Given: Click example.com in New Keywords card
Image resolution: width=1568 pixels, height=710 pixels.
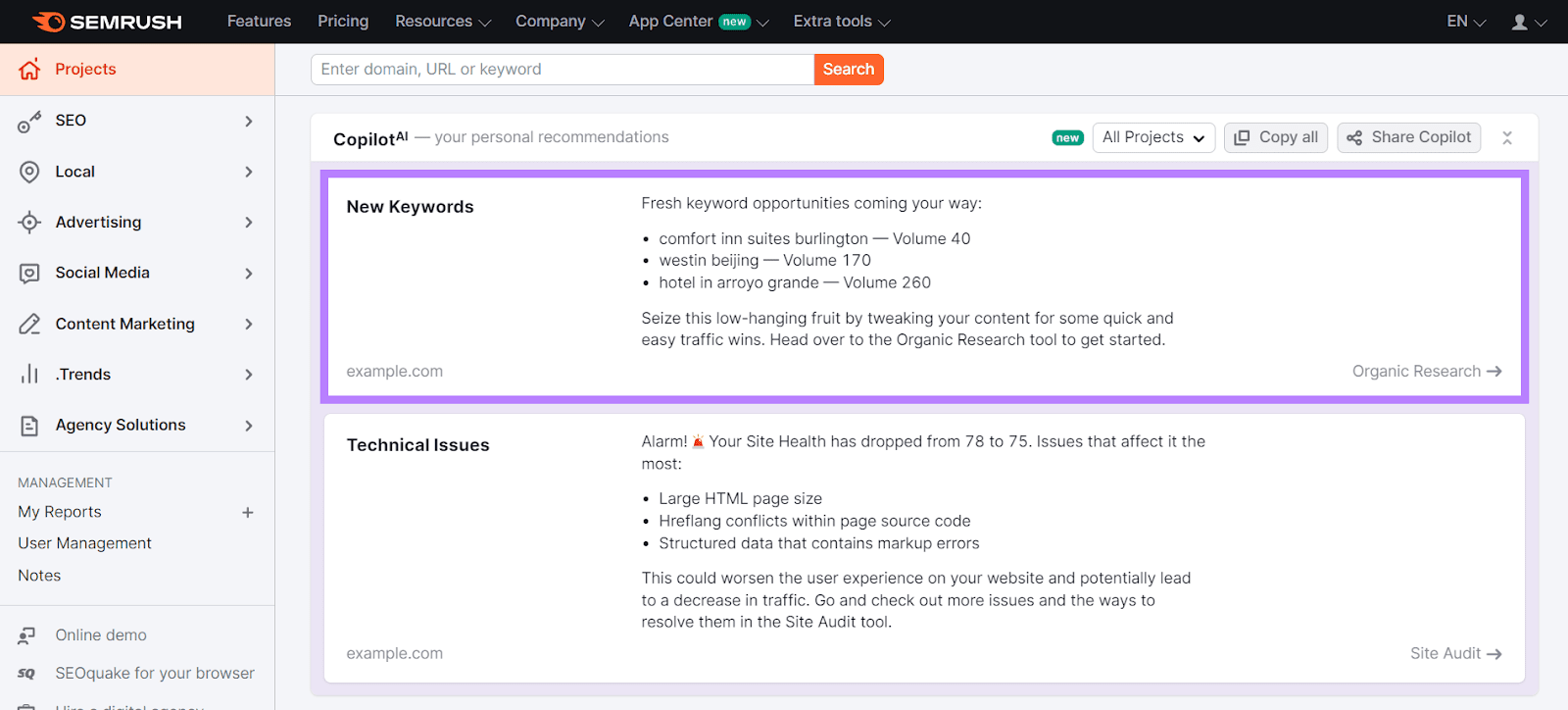Looking at the screenshot, I should coord(394,372).
